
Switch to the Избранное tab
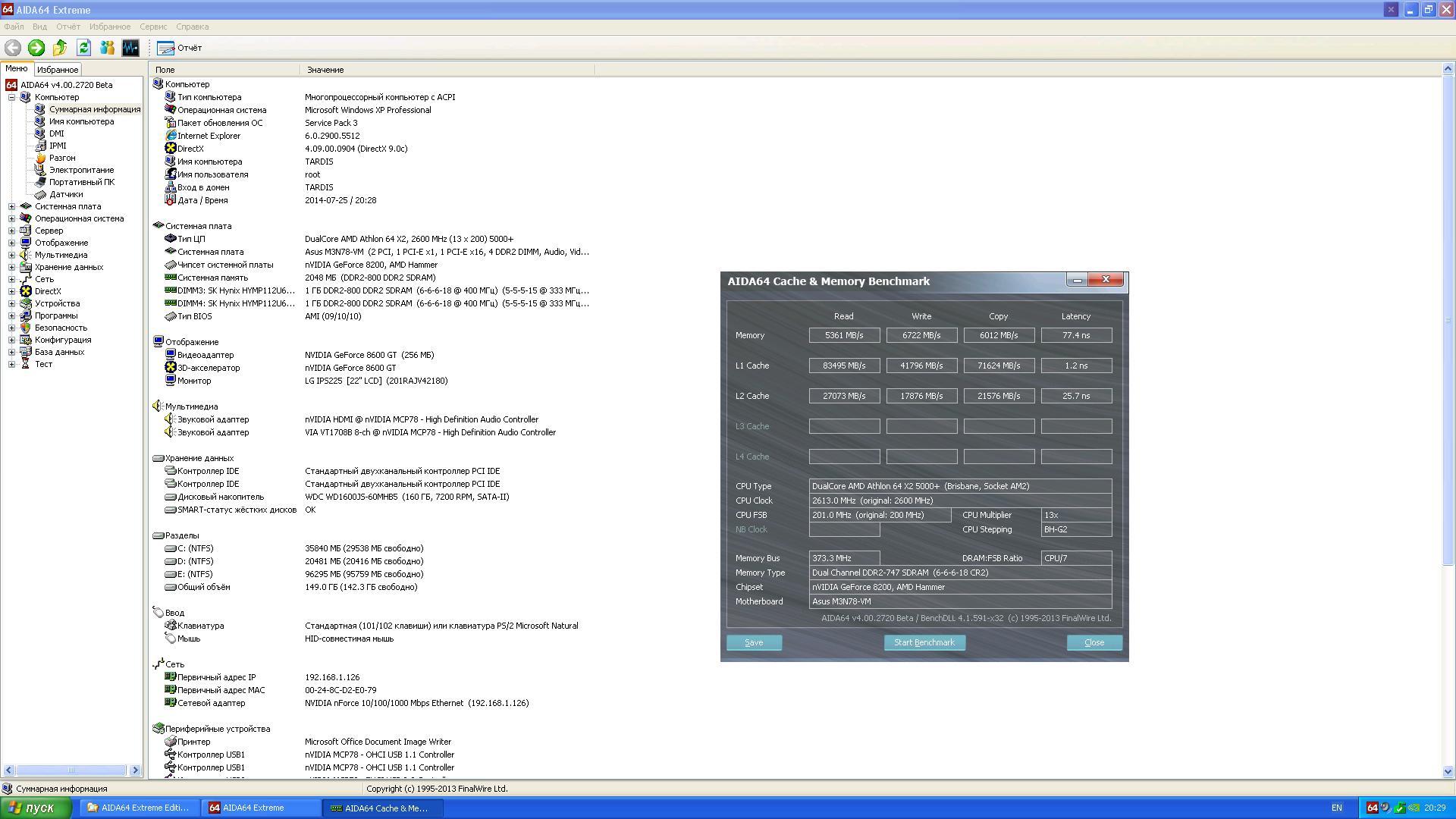coord(58,70)
